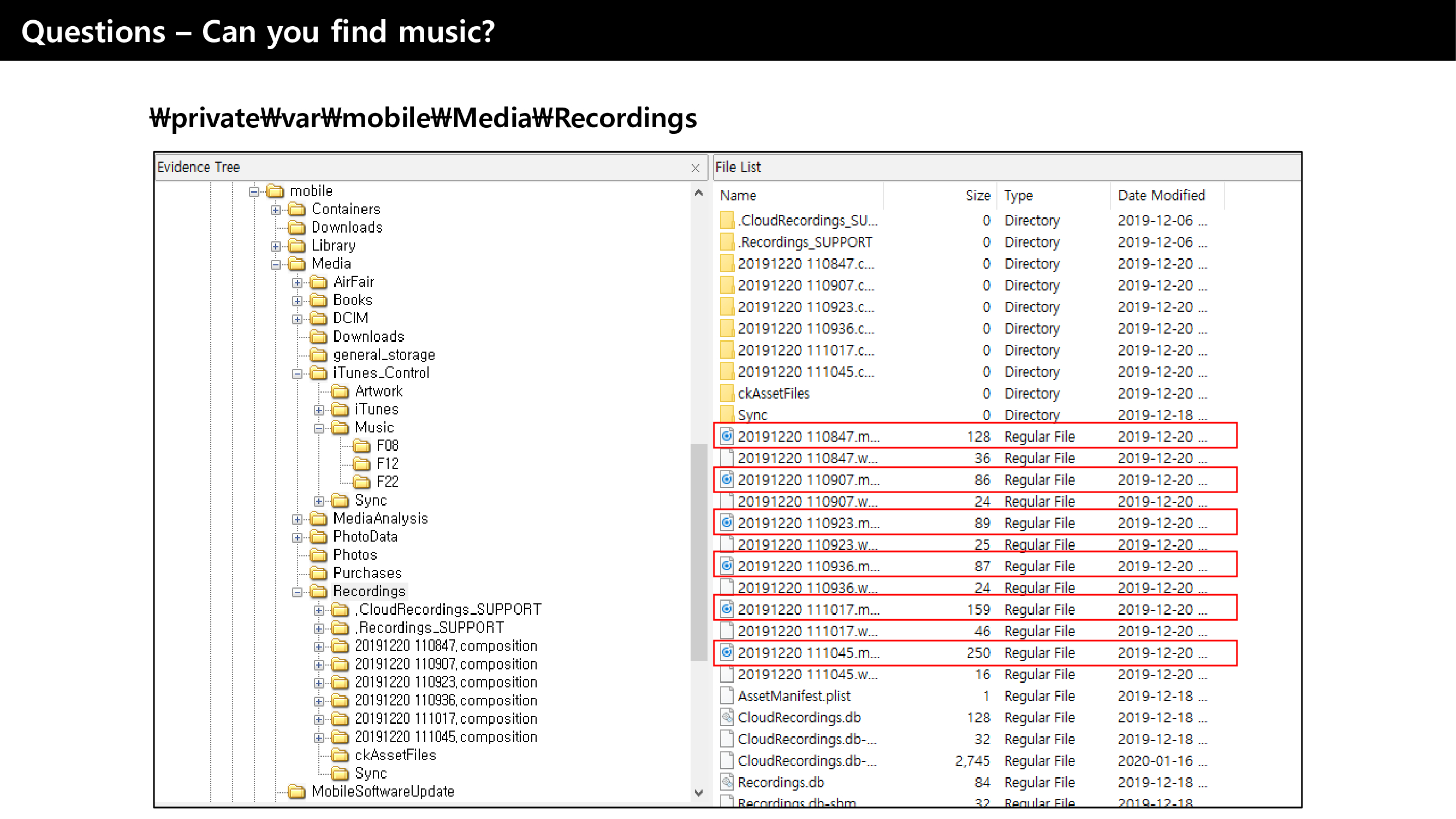The width and height of the screenshot is (1456, 819).
Task: Collapse the iTunes_Control tree node
Action: 298,374
